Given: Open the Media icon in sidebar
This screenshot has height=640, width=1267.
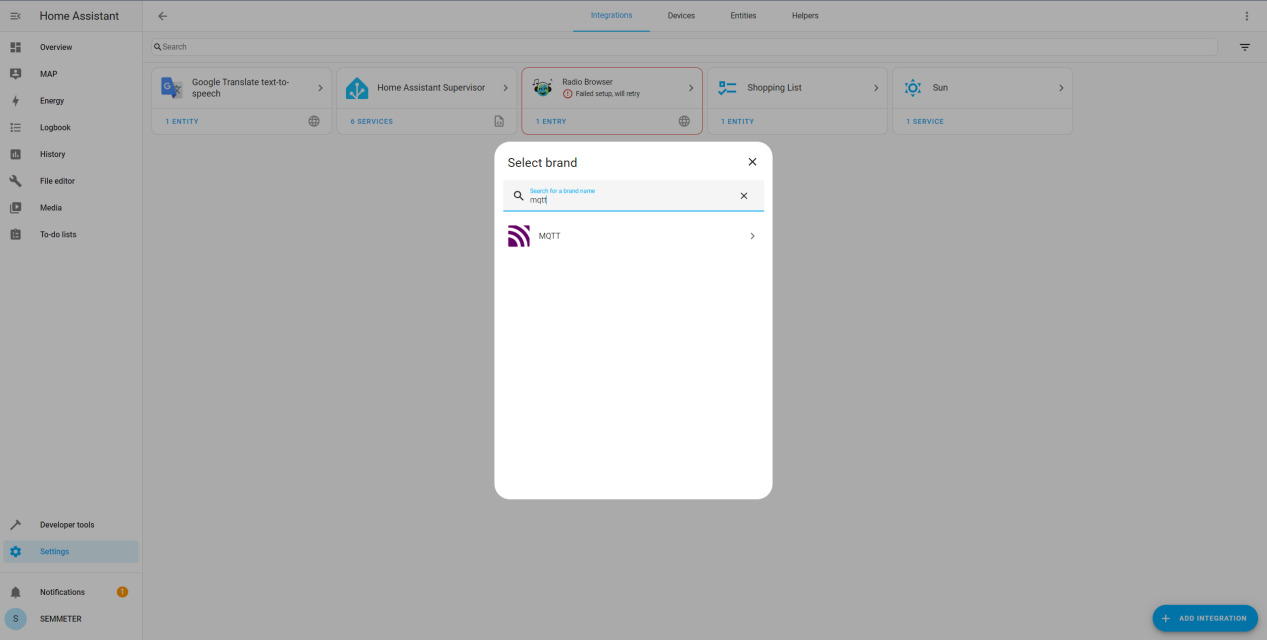Looking at the screenshot, I should tap(15, 208).
